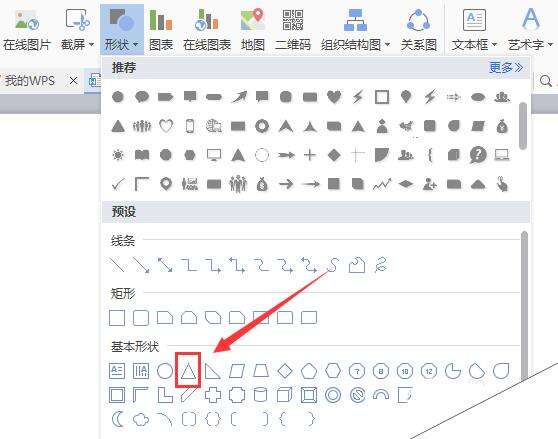Select the crescent moon basic shape
This screenshot has height=439, width=558.
pos(117,419)
